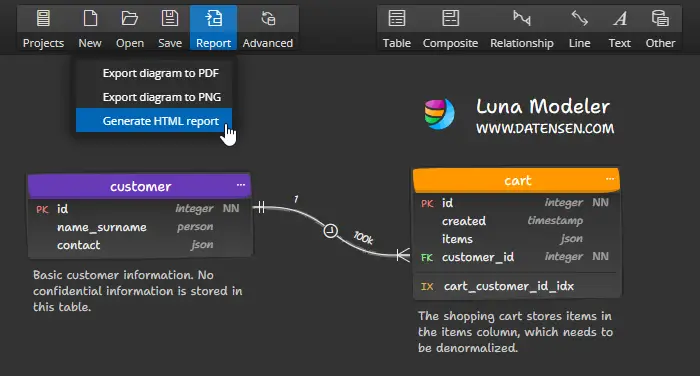Collapse the Report dropdown menu
700x376 pixels.
point(213,28)
